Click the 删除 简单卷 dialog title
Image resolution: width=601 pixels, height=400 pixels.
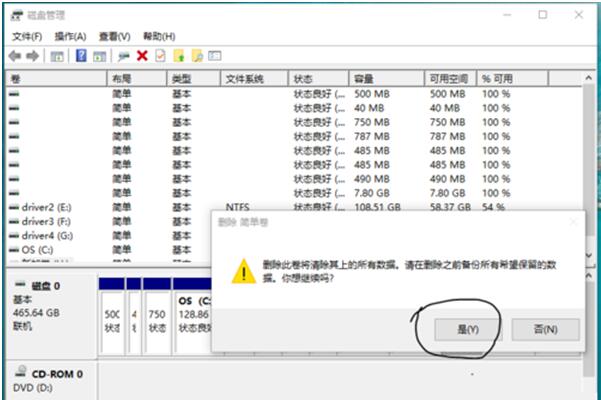[243, 222]
